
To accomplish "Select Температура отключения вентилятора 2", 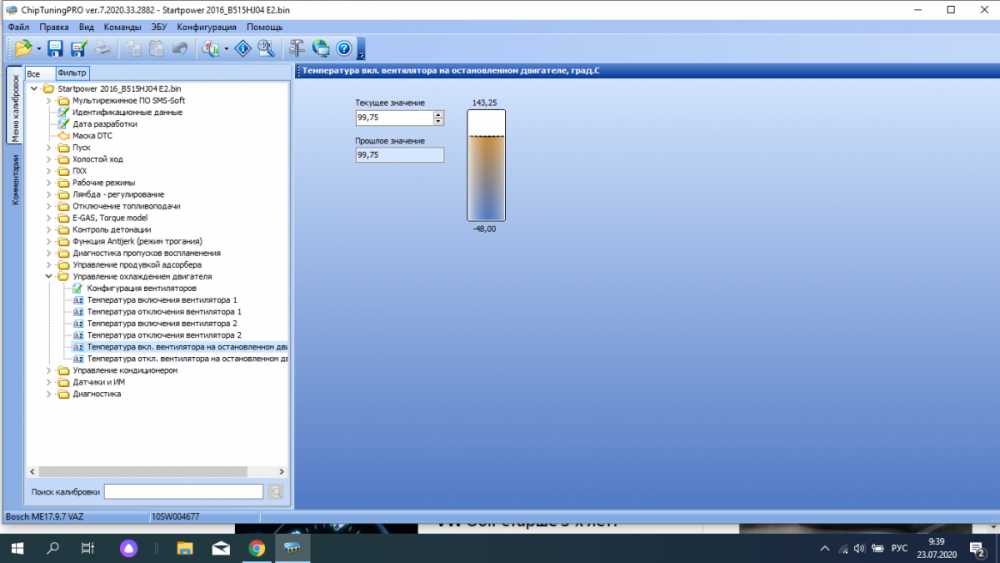I will (164, 335).
